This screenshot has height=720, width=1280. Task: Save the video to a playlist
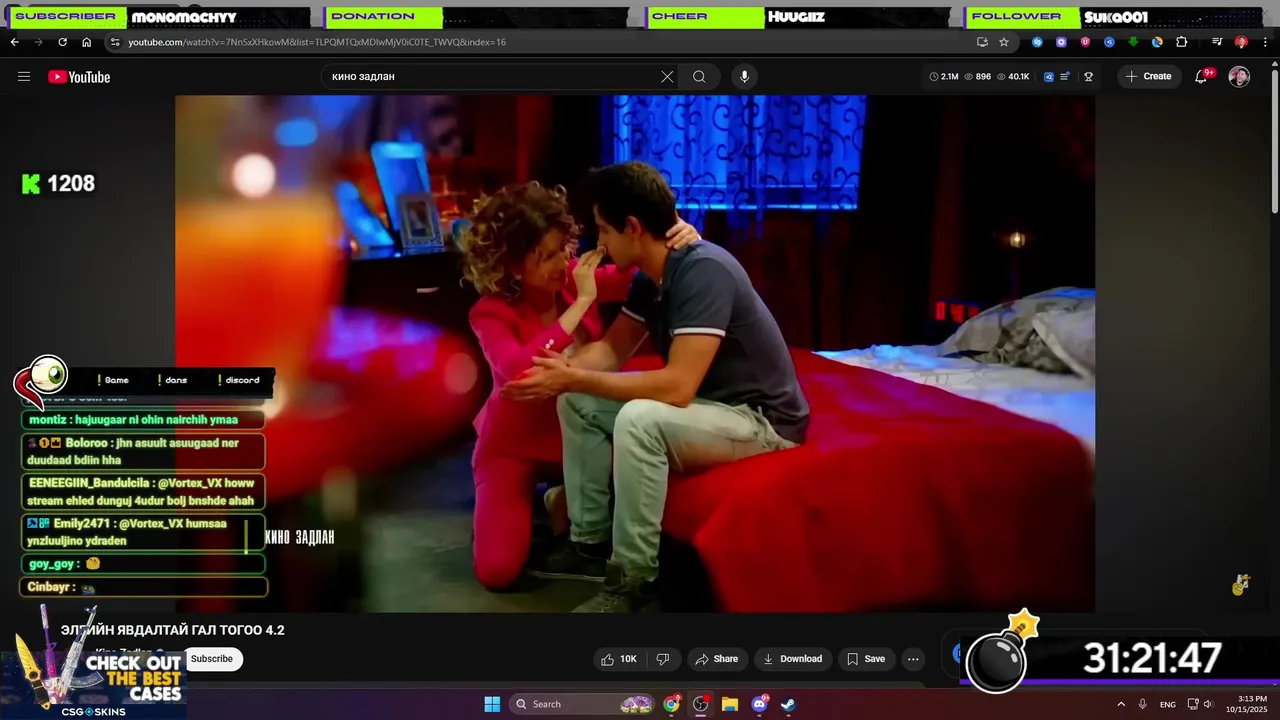coord(866,659)
